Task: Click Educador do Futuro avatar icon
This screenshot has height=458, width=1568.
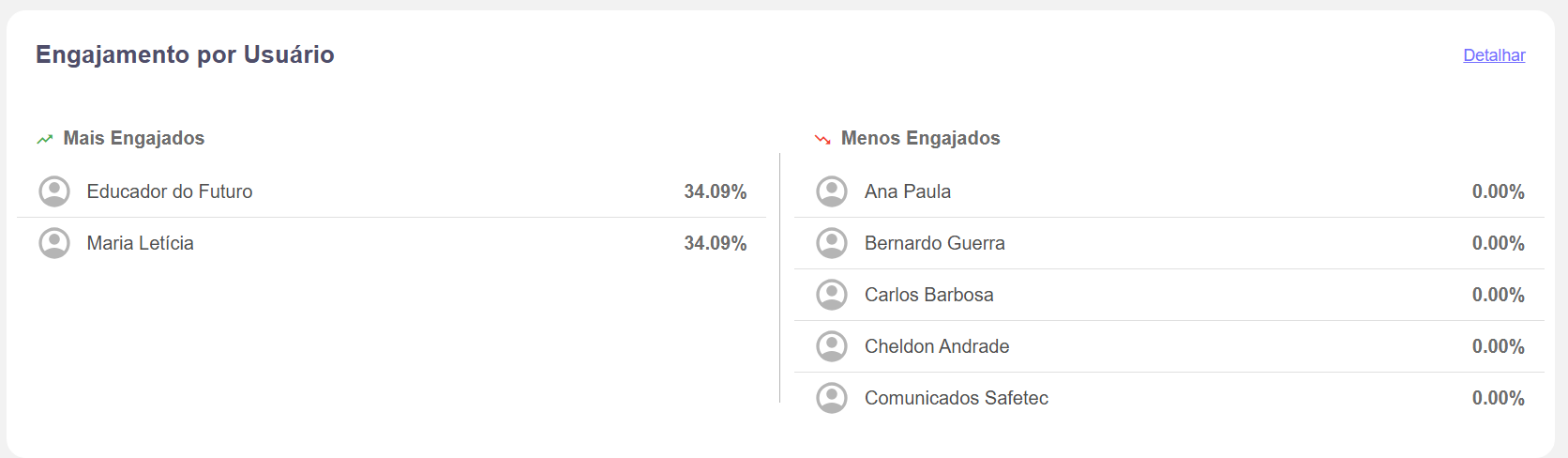Action: pos(54,191)
